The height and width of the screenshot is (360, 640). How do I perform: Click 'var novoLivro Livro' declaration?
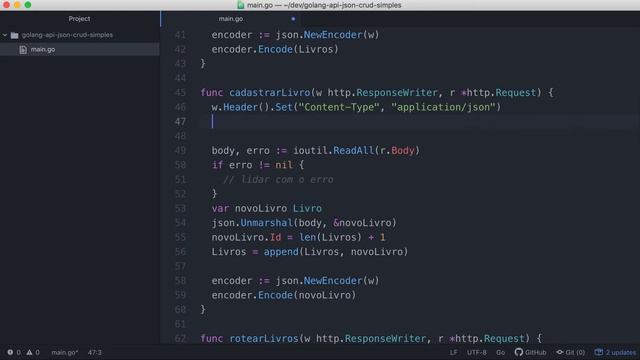click(267, 209)
